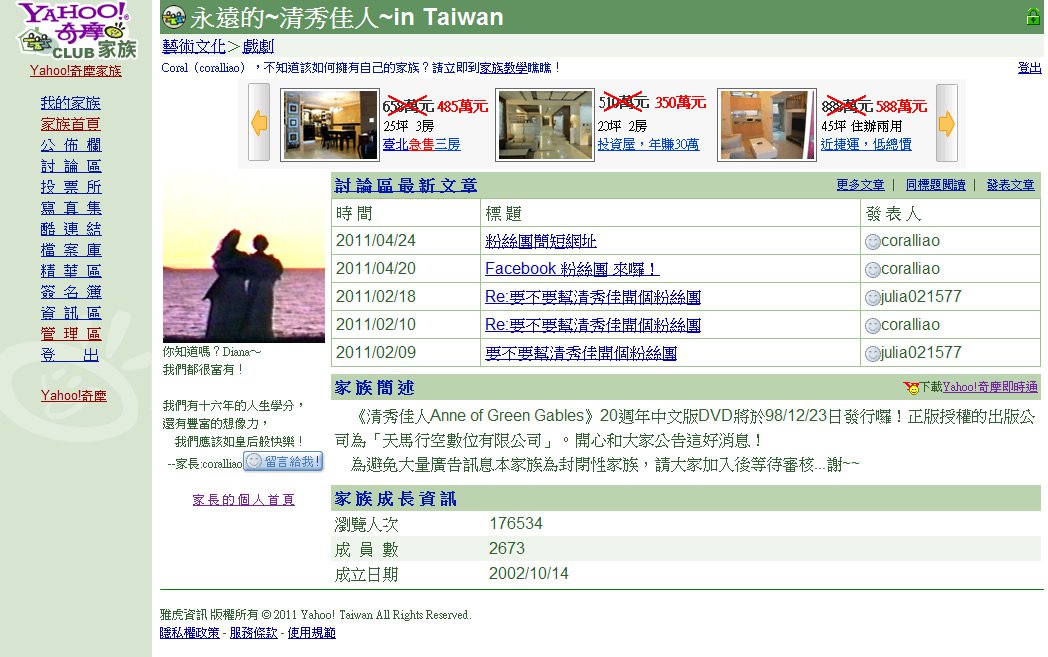The image size is (1048, 657).
Task: Click founding date 2002/10/14
Action: (x=529, y=573)
